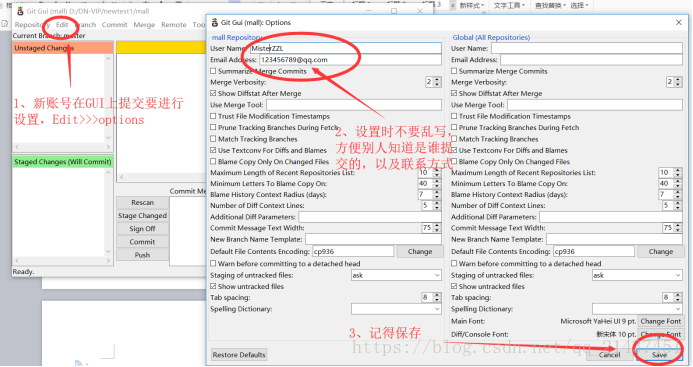The width and height of the screenshot is (693, 367).
Task: Toggle mall Use Textconv For Diffs checkbox
Action: [x=213, y=150]
